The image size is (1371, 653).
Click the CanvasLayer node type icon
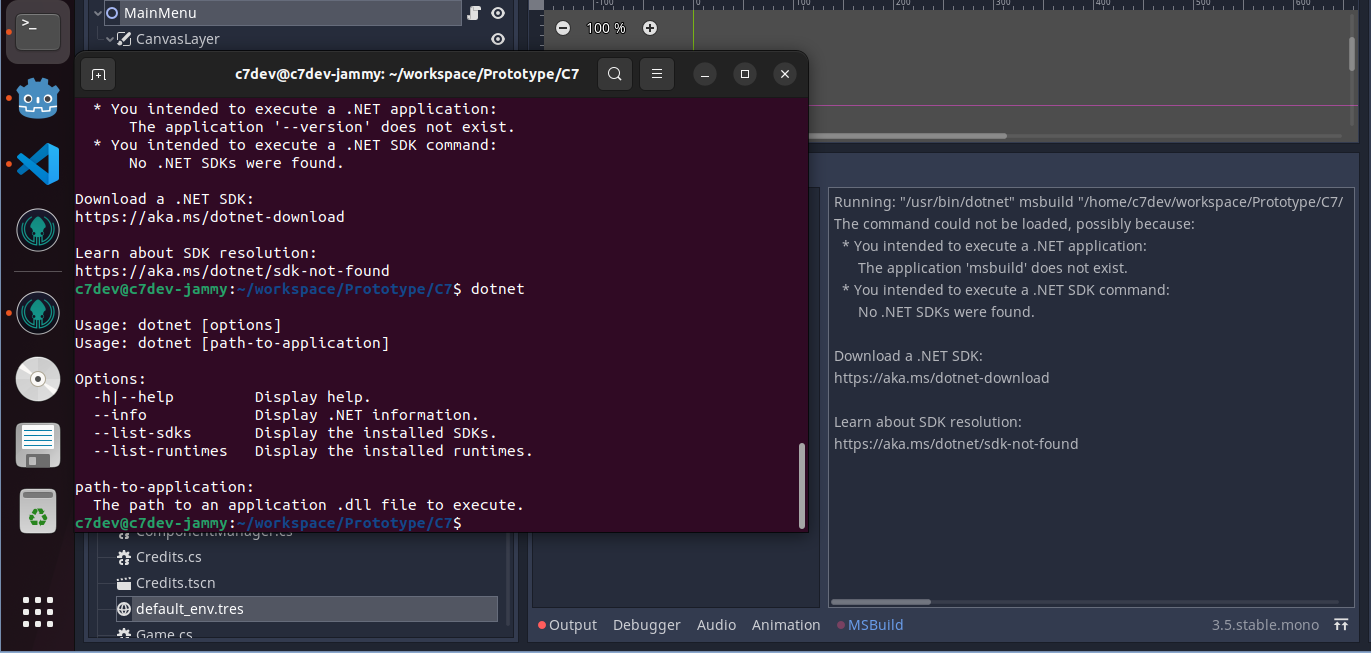point(123,39)
